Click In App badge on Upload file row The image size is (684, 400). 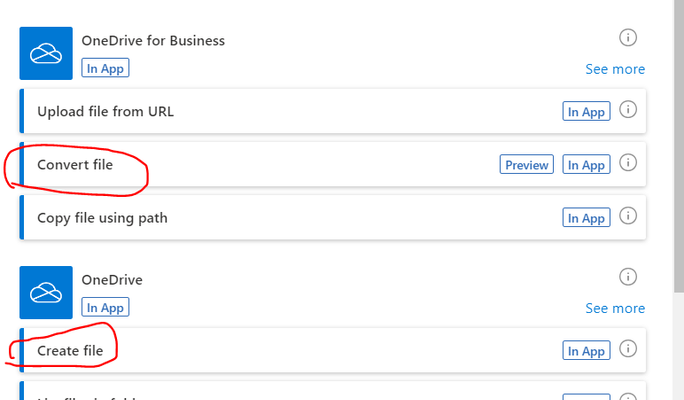586,112
